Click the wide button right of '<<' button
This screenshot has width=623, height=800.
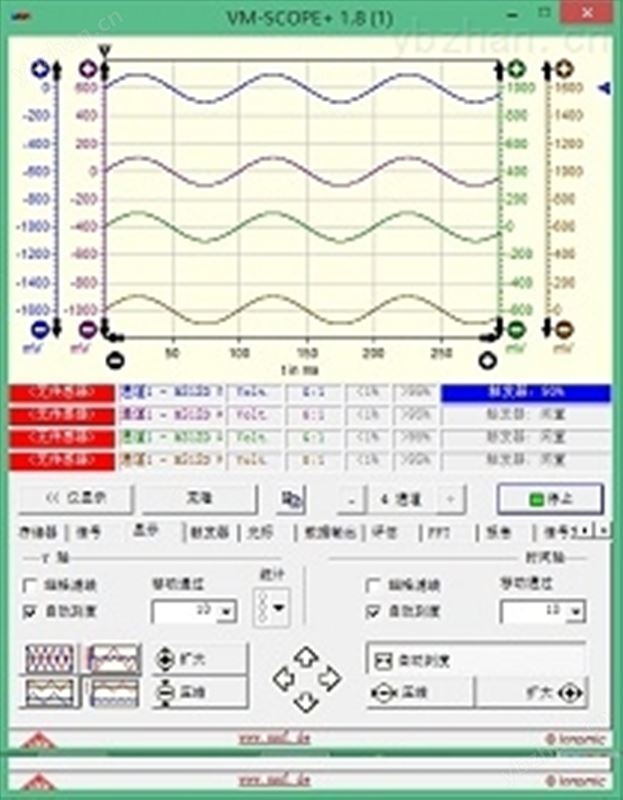199,498
